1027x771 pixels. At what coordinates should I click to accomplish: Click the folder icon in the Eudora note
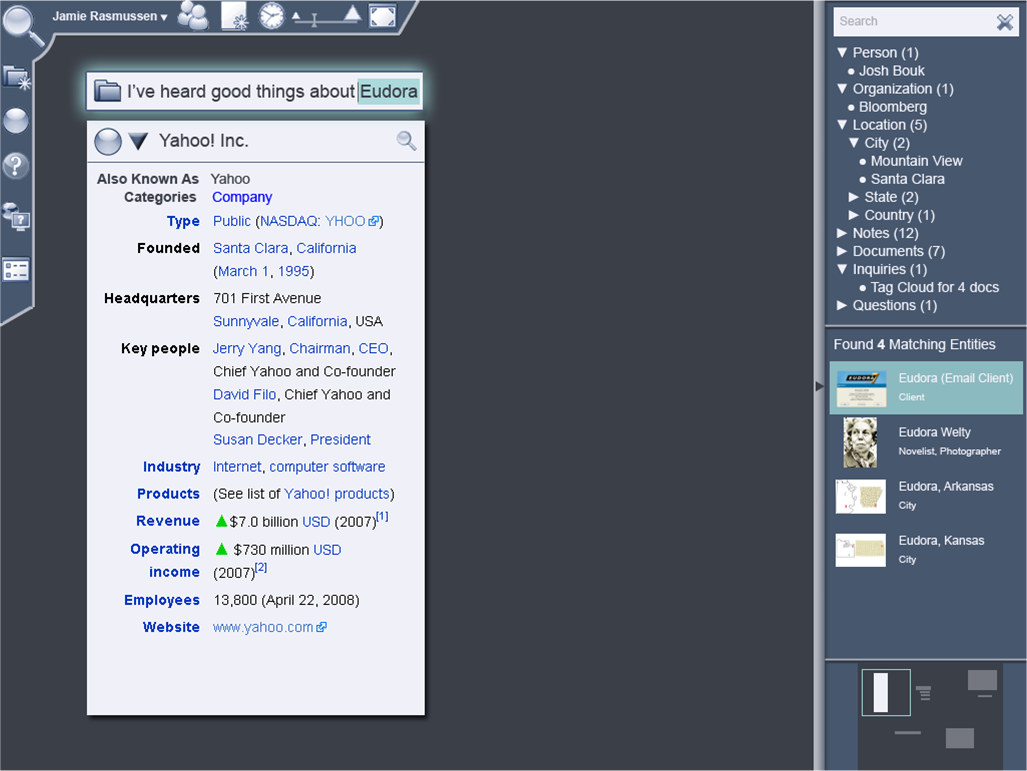[107, 90]
